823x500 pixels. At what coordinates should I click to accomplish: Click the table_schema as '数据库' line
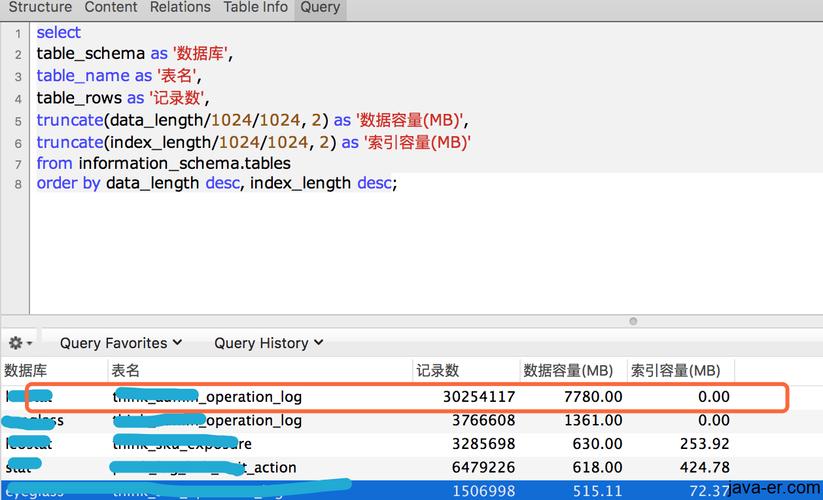(134, 54)
